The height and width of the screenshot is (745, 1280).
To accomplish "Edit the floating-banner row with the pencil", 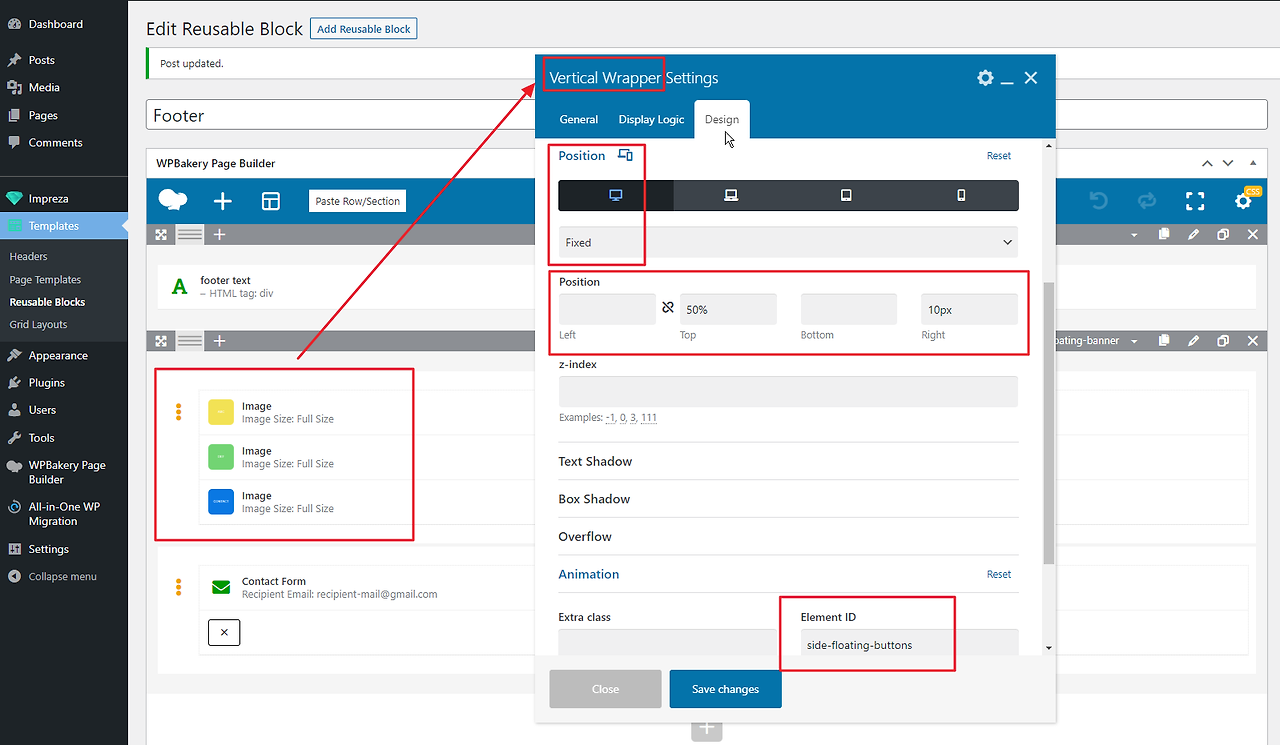I will click(x=1193, y=341).
